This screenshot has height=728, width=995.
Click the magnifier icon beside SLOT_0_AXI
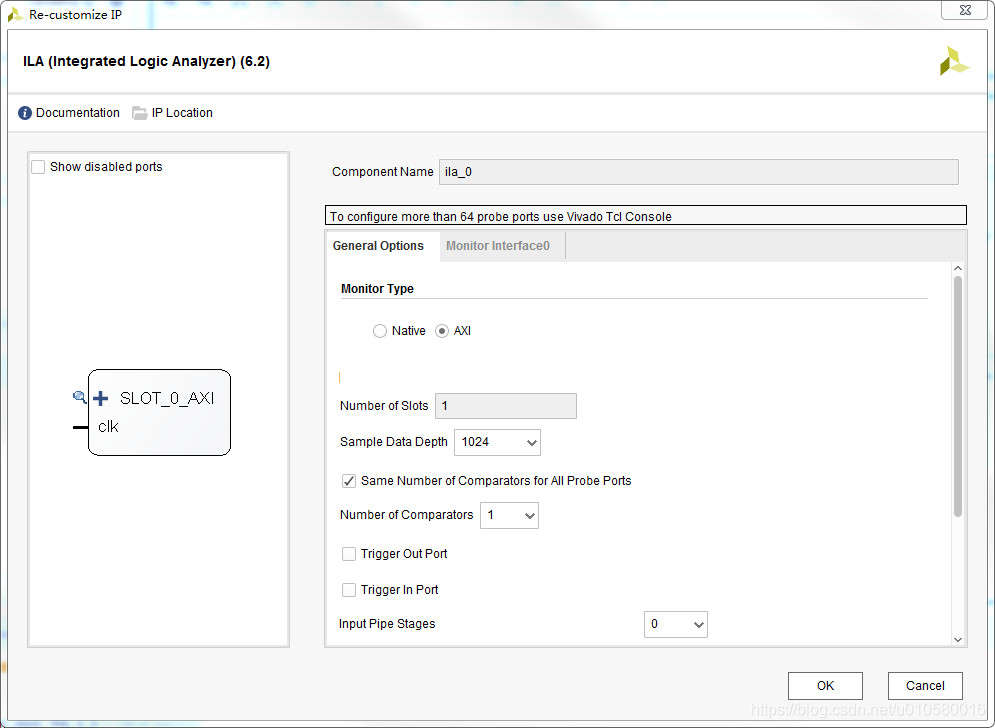79,397
